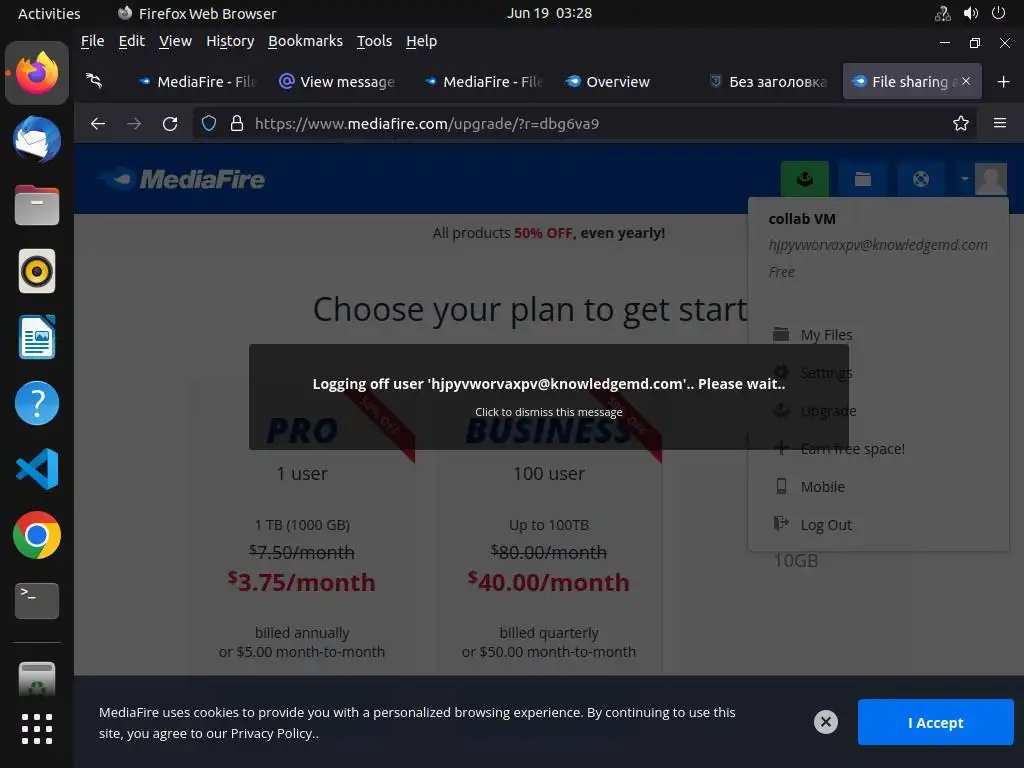Click the I Accept cookie button
1024x768 pixels.
coord(935,722)
